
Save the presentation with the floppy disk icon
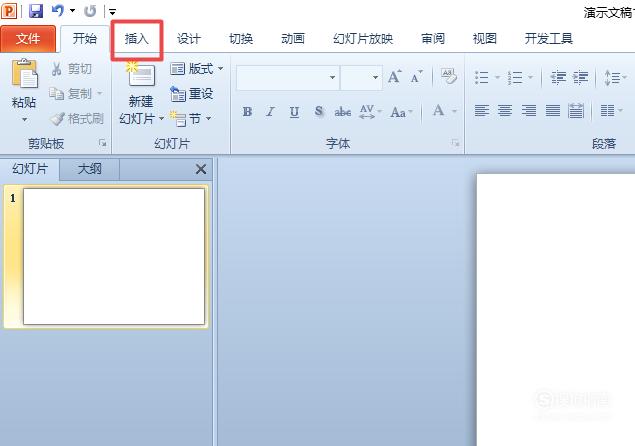point(36,11)
